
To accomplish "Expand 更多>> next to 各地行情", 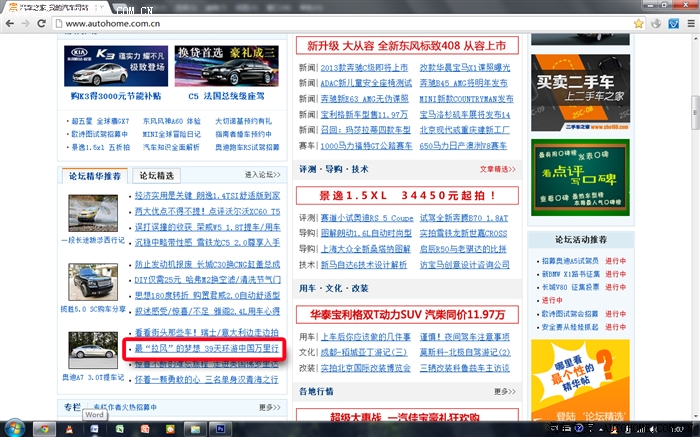I will coord(508,391).
